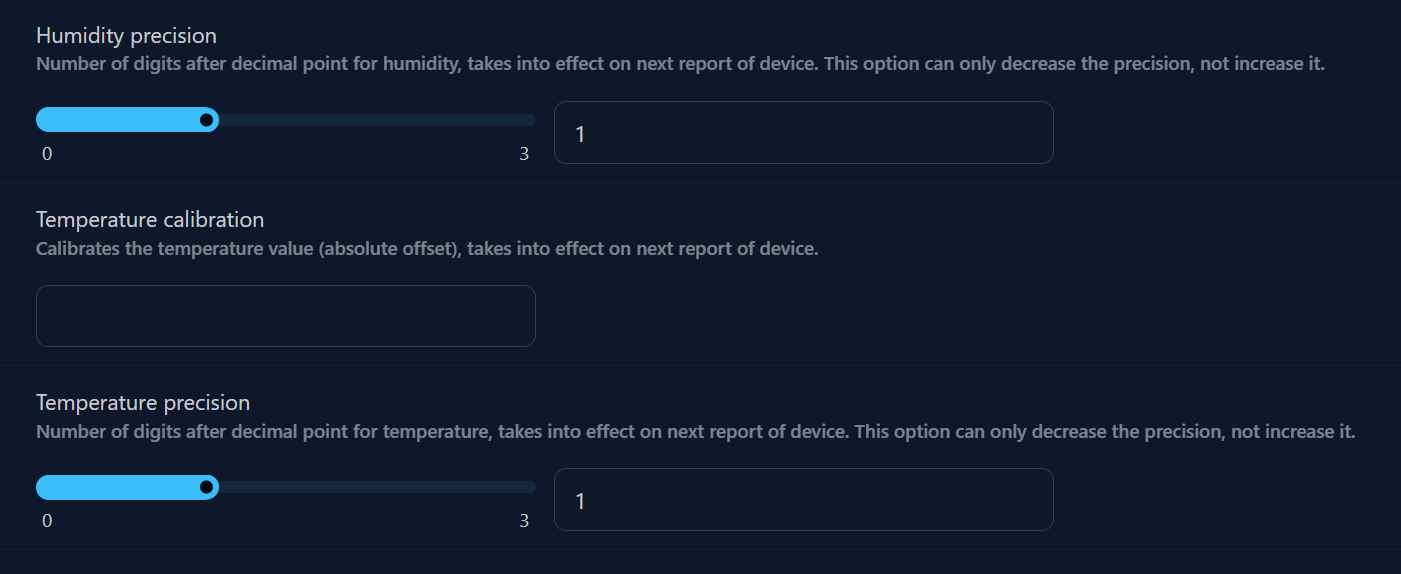This screenshot has height=574, width=1401.
Task: Click the Temperature precision heading
Action: (143, 403)
